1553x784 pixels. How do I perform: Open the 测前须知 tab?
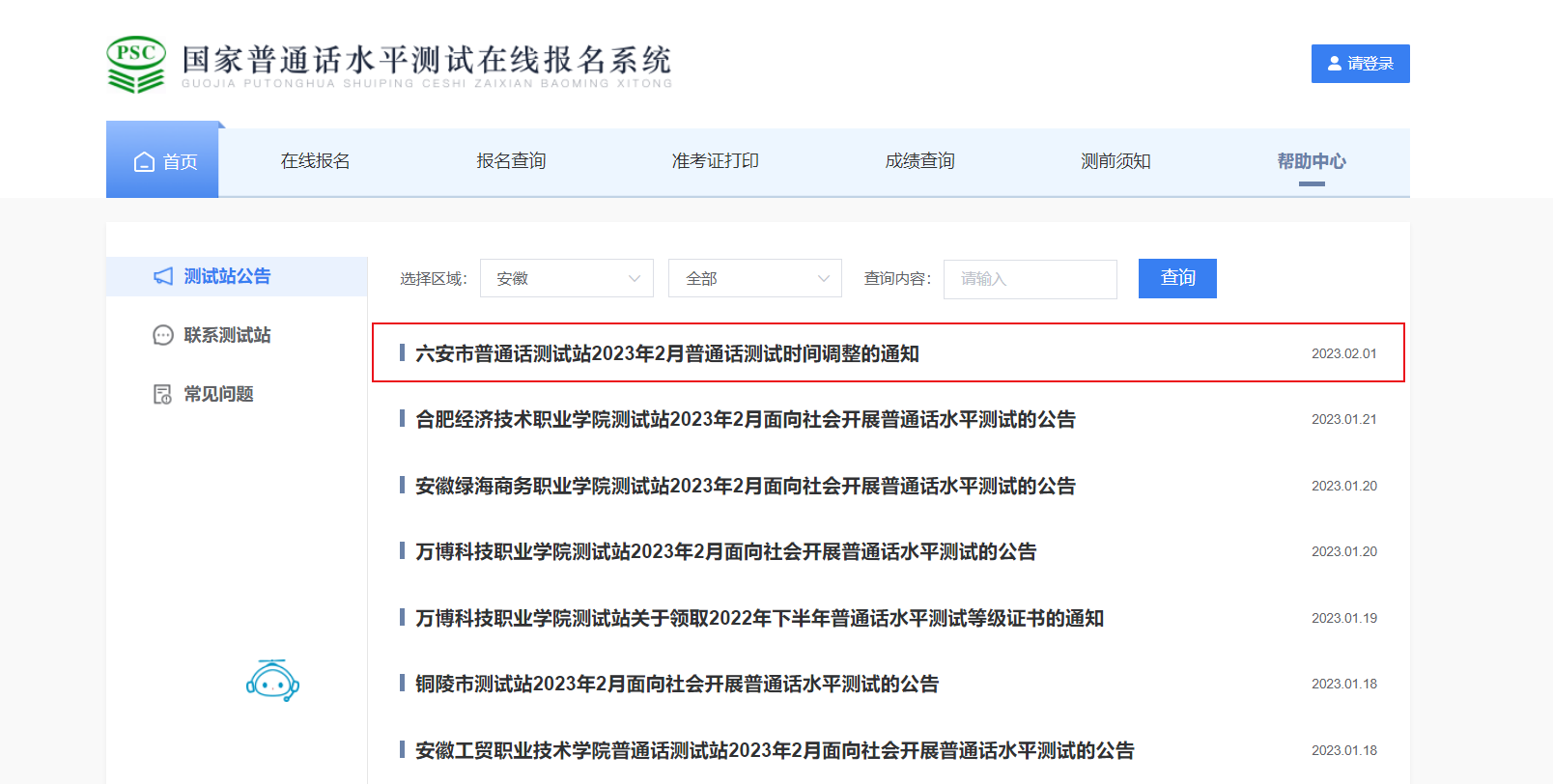[x=1115, y=161]
